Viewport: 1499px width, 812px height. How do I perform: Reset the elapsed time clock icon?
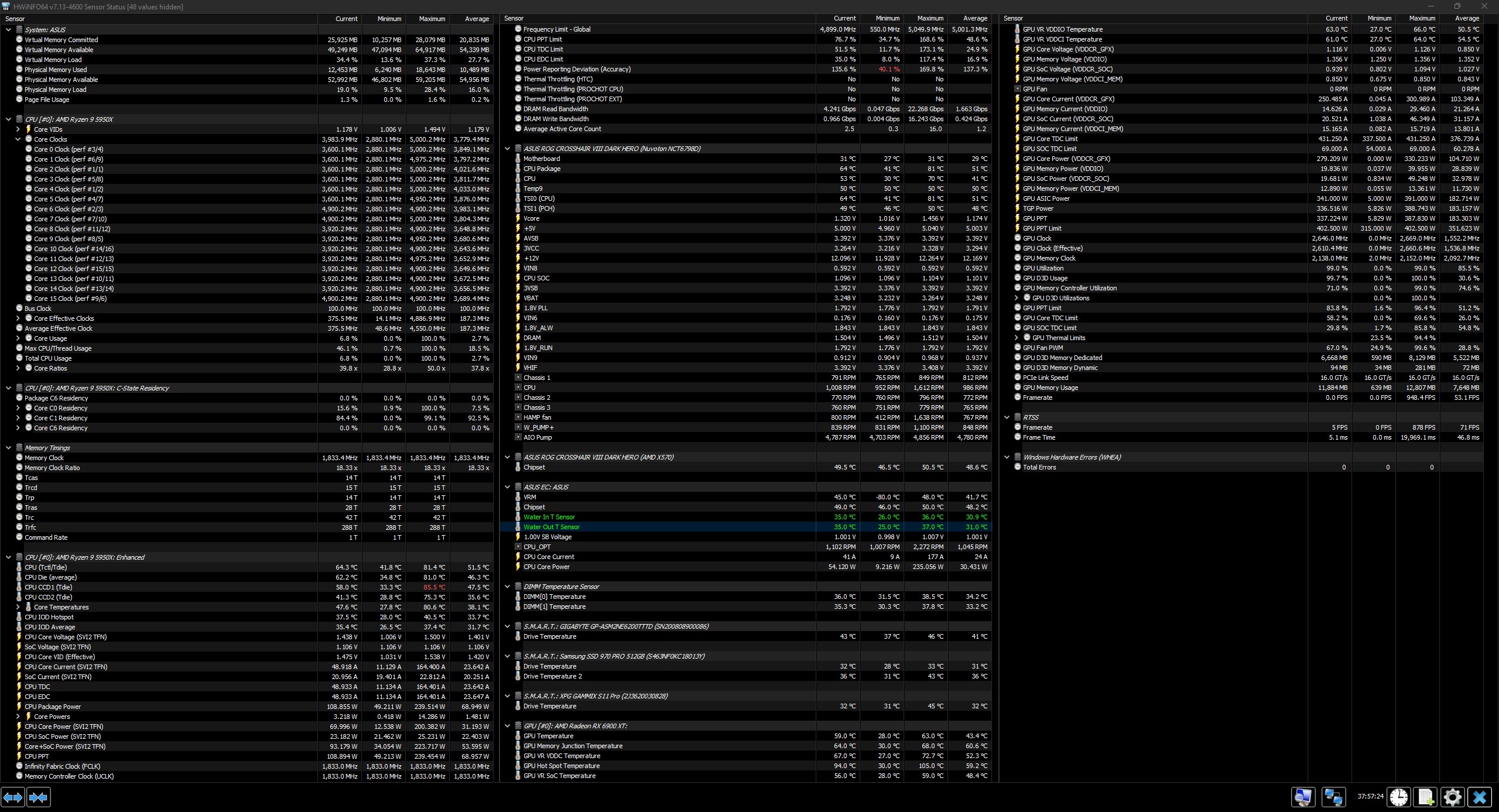(1399, 797)
